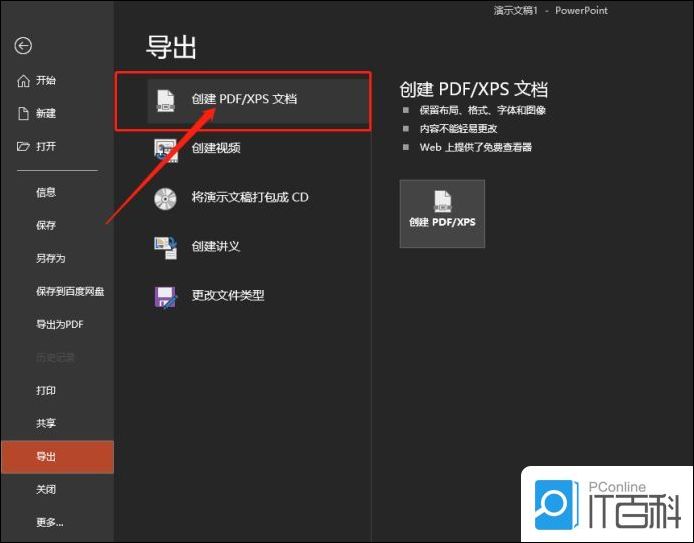This screenshot has height=543, width=694.
Task: Select 导出为PDF in sidebar
Action: click(x=58, y=324)
